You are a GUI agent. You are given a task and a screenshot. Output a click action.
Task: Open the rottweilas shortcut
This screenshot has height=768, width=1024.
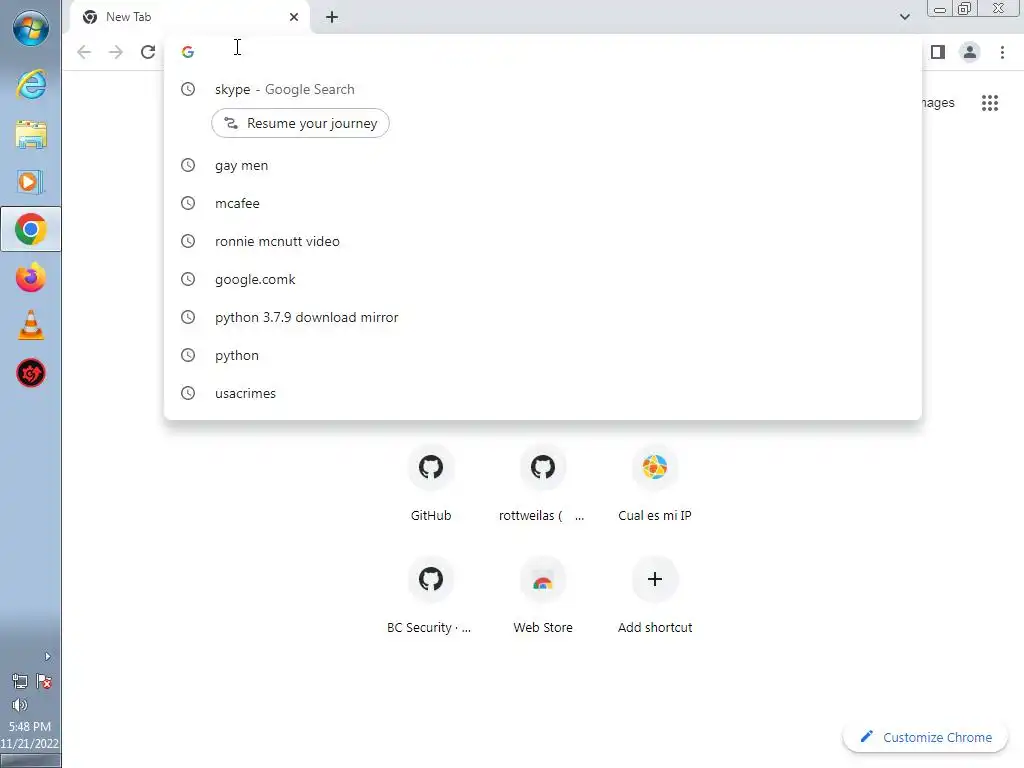coord(543,485)
